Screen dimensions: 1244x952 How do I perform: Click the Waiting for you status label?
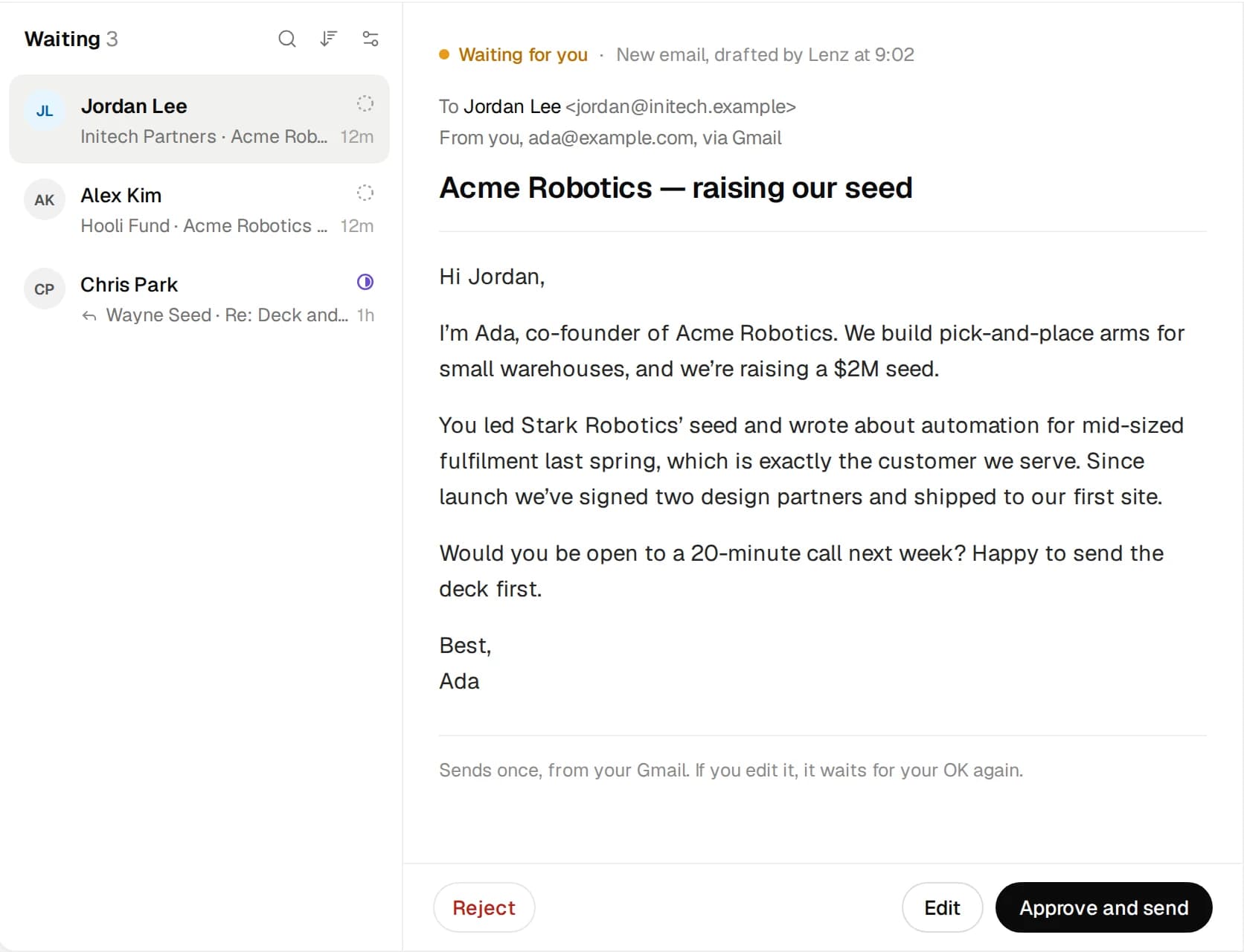(x=523, y=54)
